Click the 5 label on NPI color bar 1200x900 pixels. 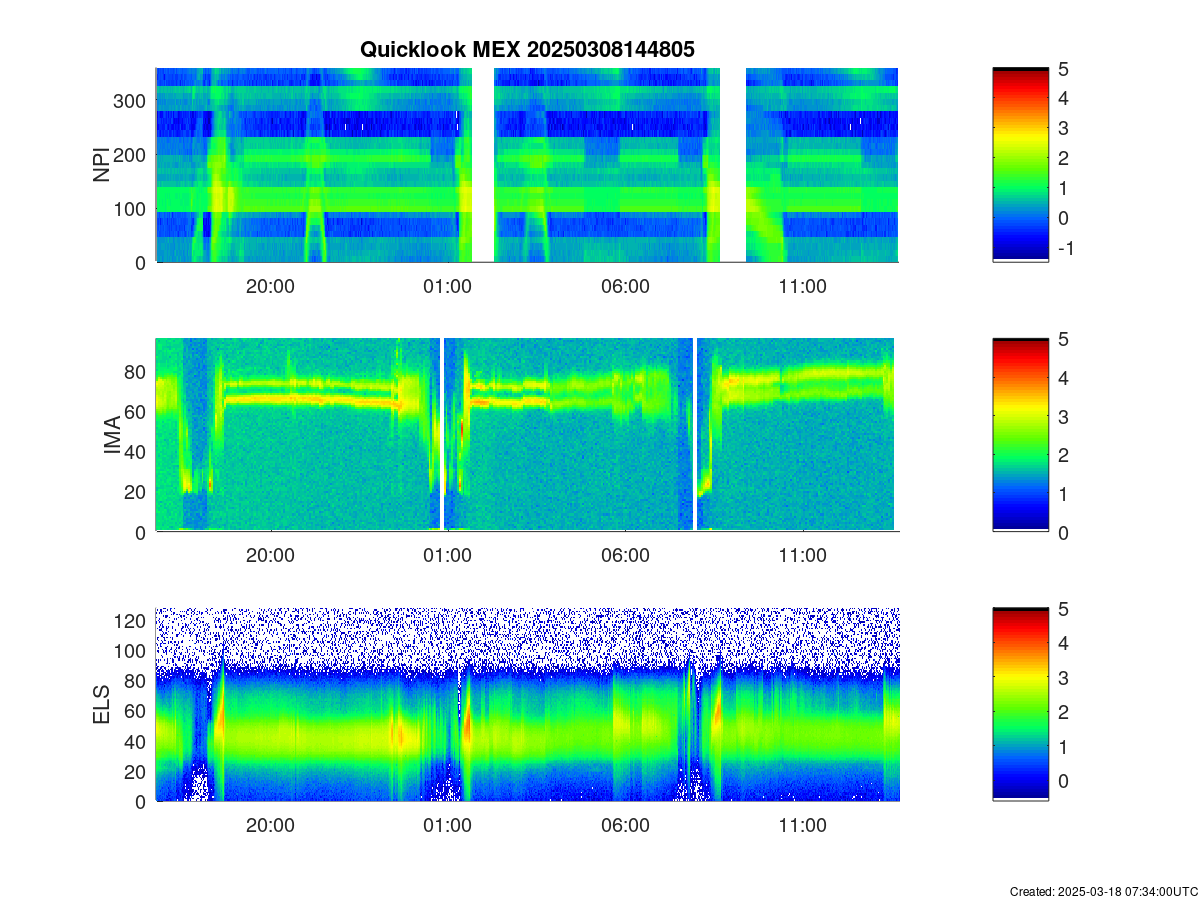coord(1063,69)
